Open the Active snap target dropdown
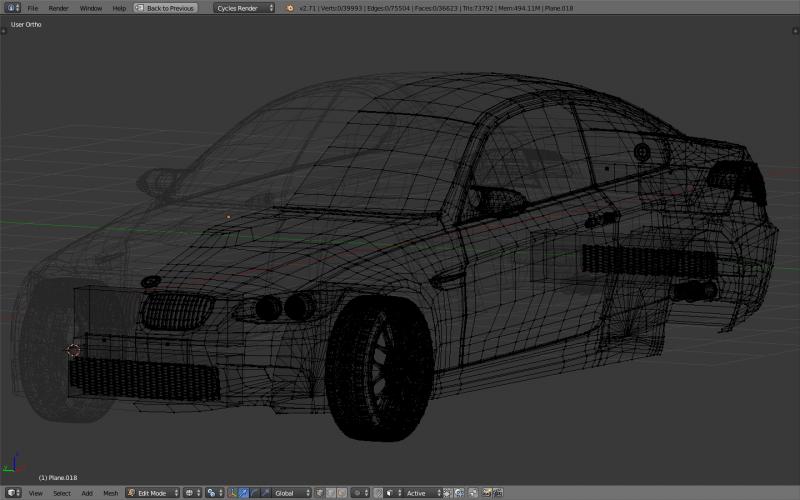Viewport: 800px width, 500px height. coord(423,493)
